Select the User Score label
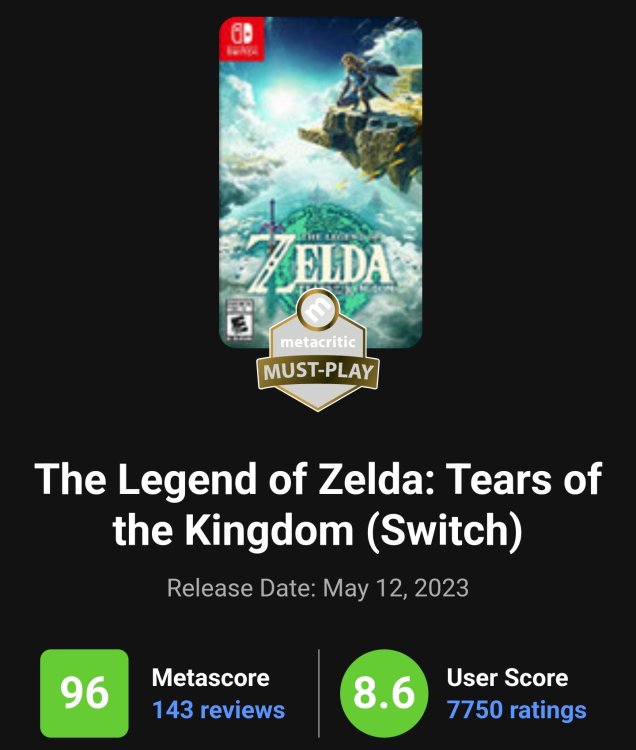 pyautogui.click(x=507, y=677)
